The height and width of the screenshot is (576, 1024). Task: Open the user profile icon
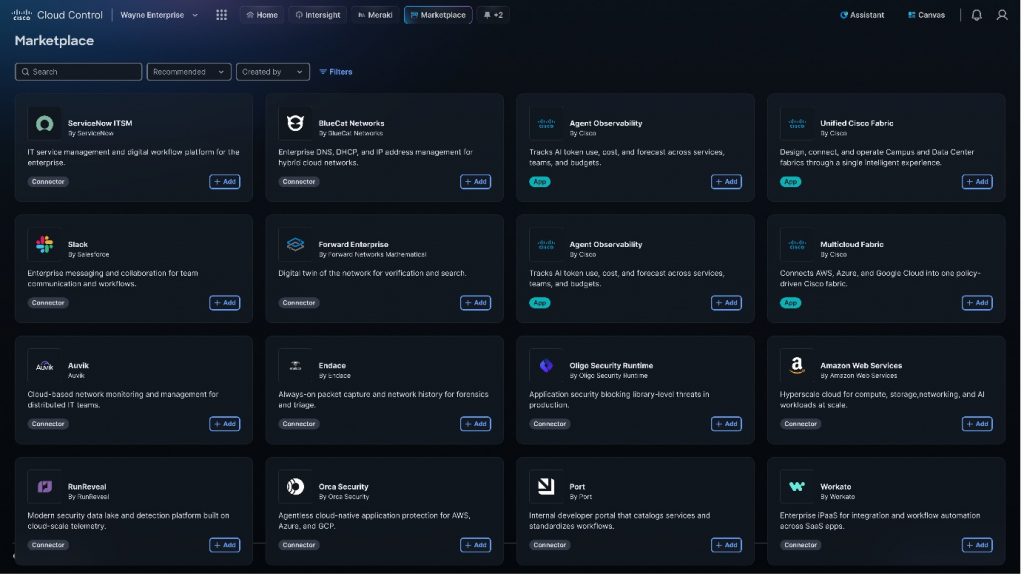click(x=1004, y=14)
